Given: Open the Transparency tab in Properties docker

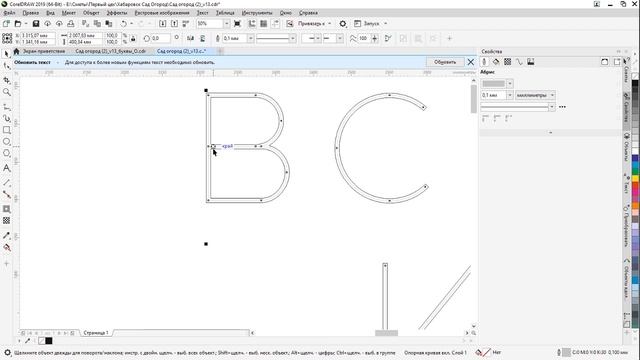Looking at the screenshot, I should (x=507, y=62).
